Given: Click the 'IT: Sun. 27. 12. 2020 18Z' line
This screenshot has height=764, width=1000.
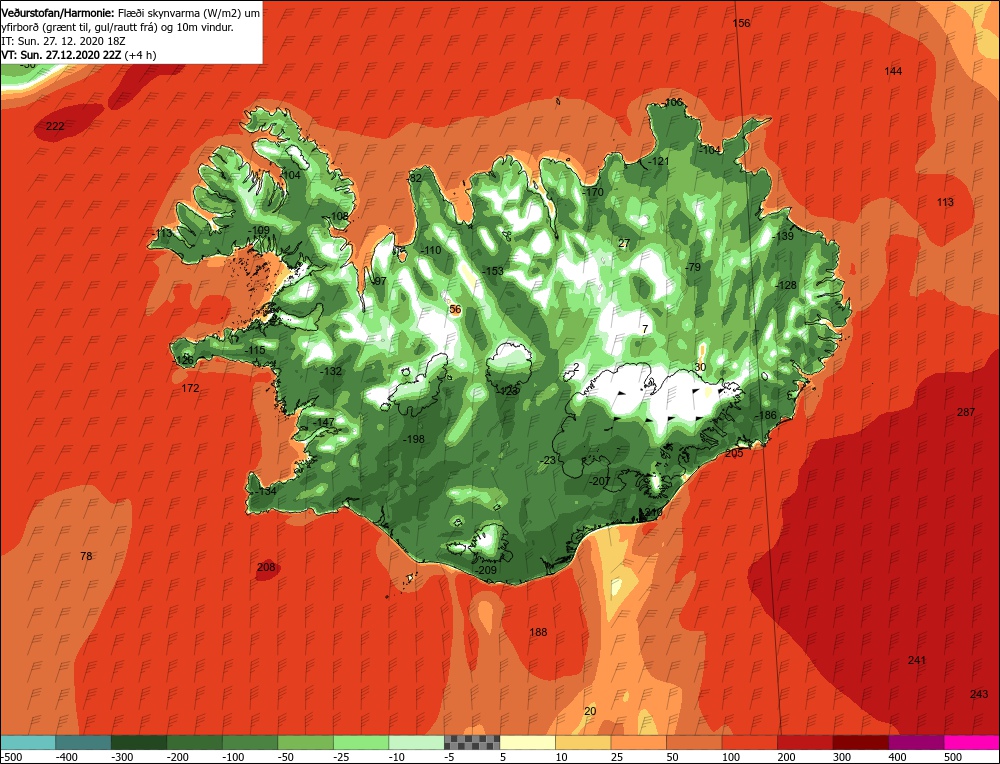Looking at the screenshot, I should 64,41.
